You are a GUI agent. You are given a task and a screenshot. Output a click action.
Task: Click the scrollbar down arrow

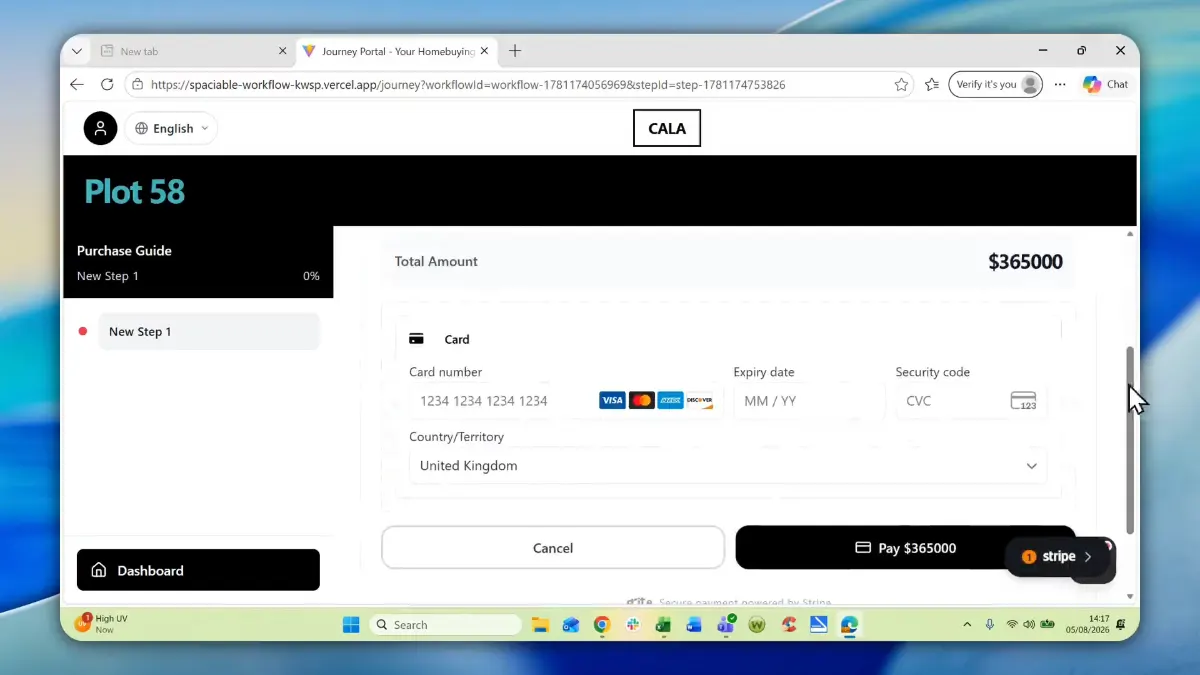pos(1130,597)
